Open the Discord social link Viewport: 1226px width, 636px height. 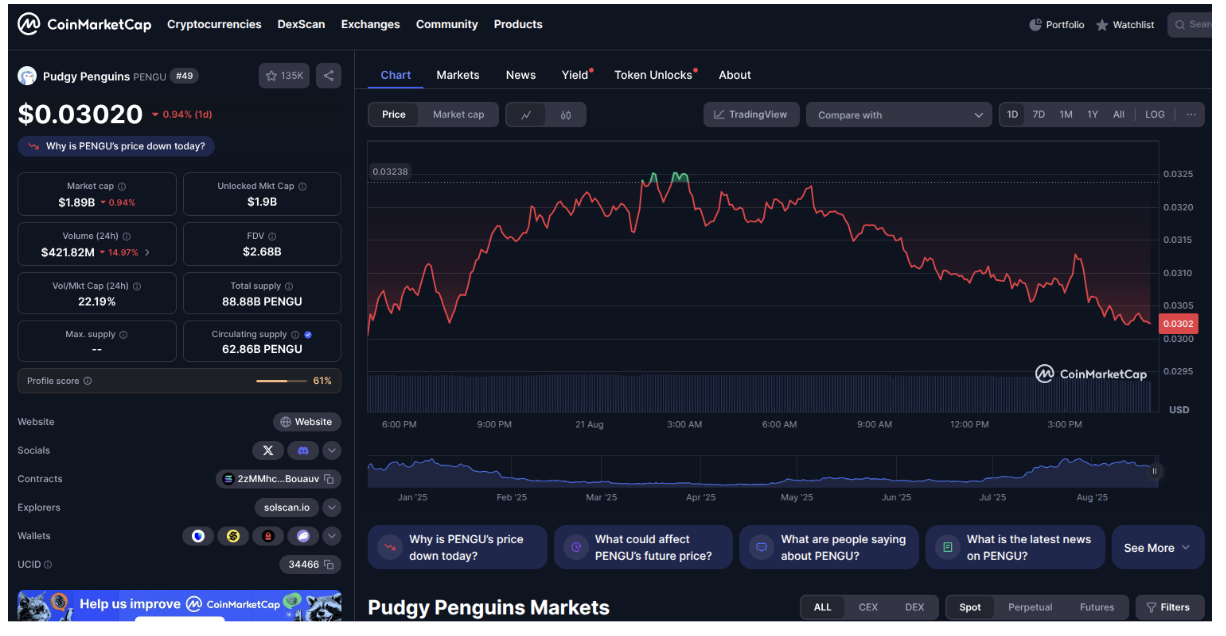coord(302,451)
